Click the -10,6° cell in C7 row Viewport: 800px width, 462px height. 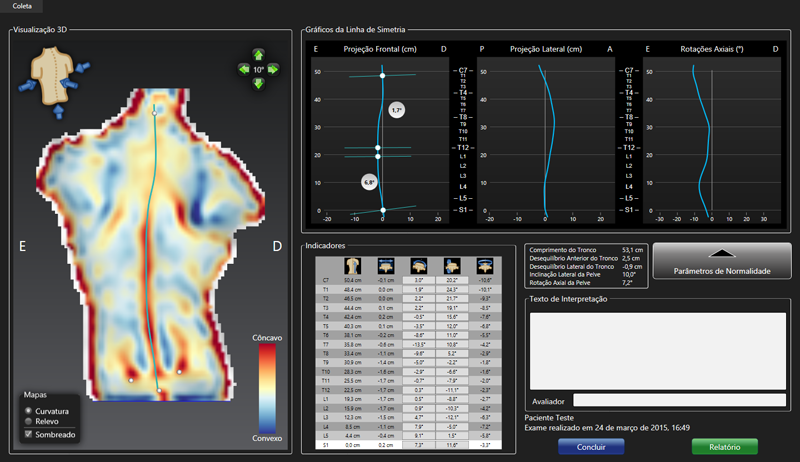(x=485, y=280)
